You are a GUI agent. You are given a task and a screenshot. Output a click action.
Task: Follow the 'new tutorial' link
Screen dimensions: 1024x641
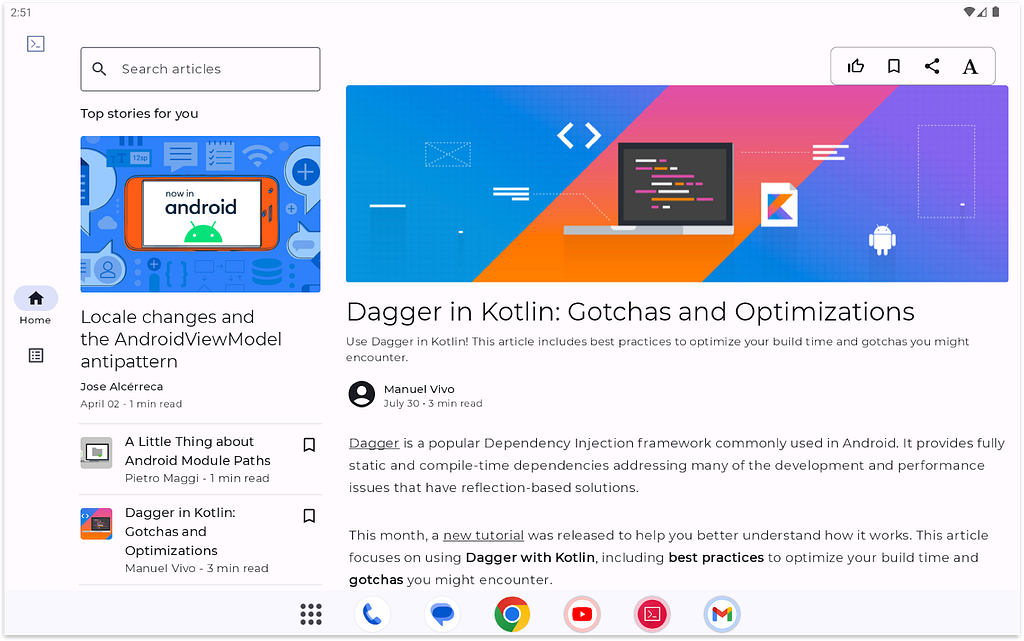click(483, 535)
